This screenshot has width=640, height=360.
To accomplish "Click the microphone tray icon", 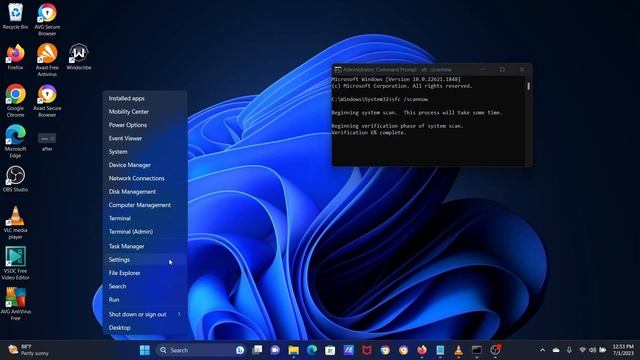I will [569, 350].
